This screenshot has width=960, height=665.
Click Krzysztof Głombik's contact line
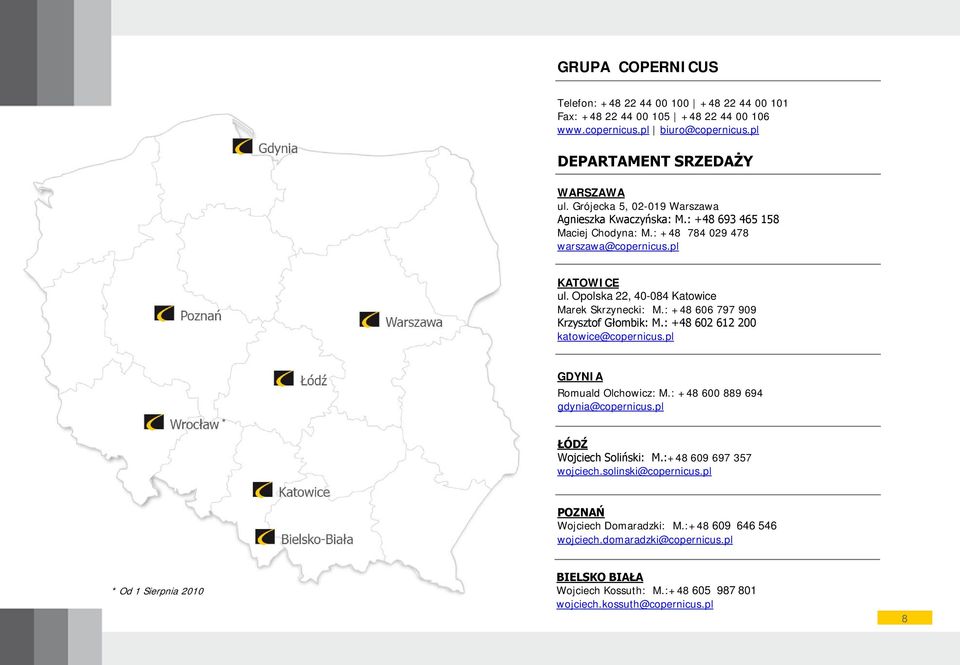[x=656, y=323]
